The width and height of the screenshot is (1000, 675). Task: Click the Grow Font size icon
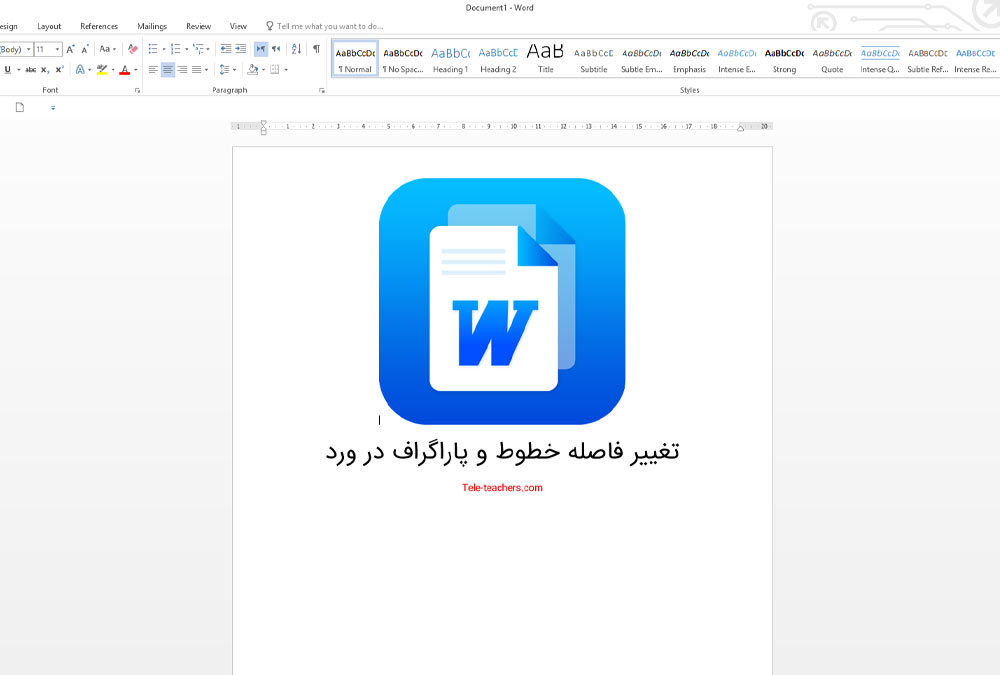(71, 49)
